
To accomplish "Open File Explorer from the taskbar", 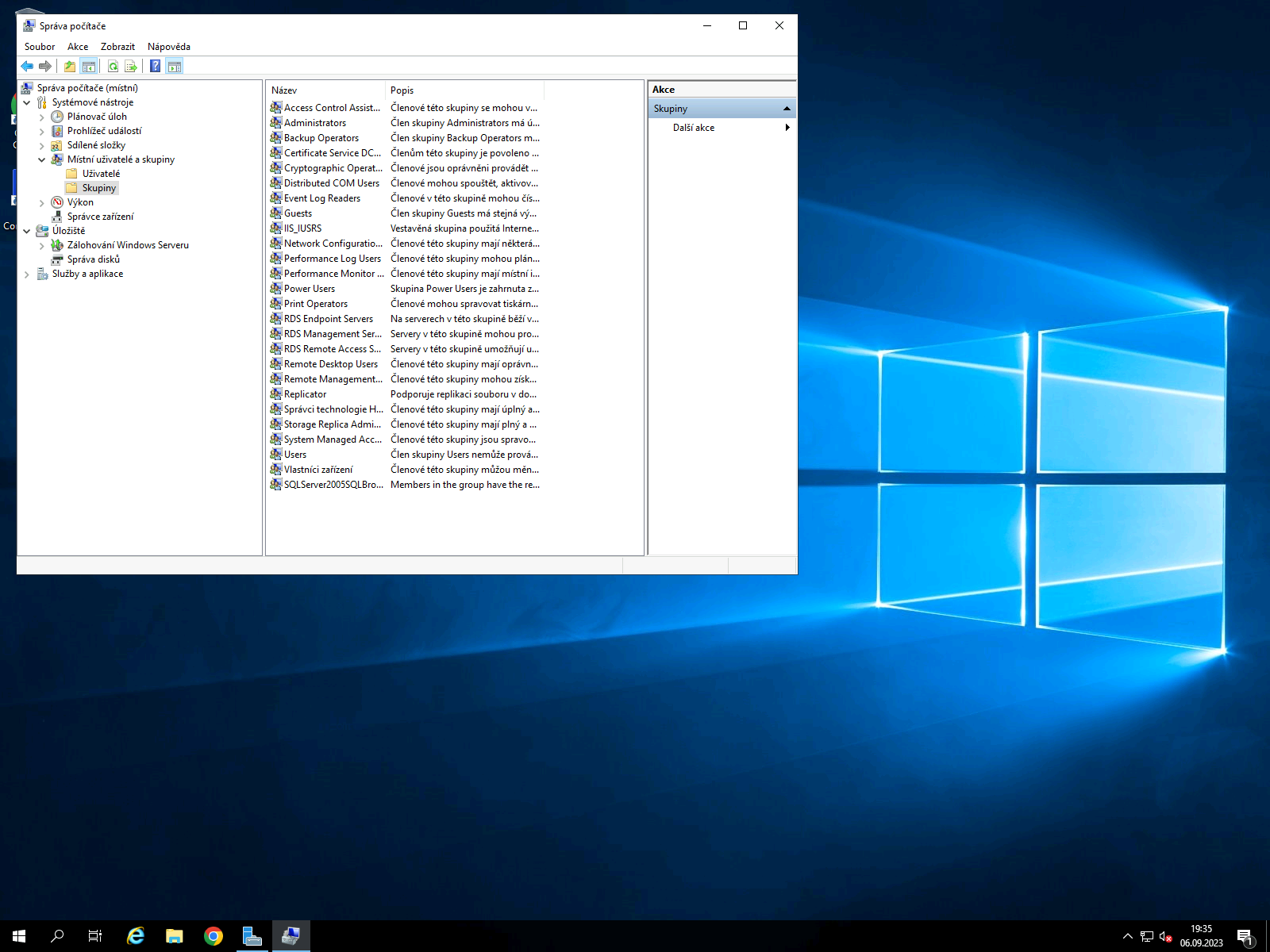I will 175,936.
